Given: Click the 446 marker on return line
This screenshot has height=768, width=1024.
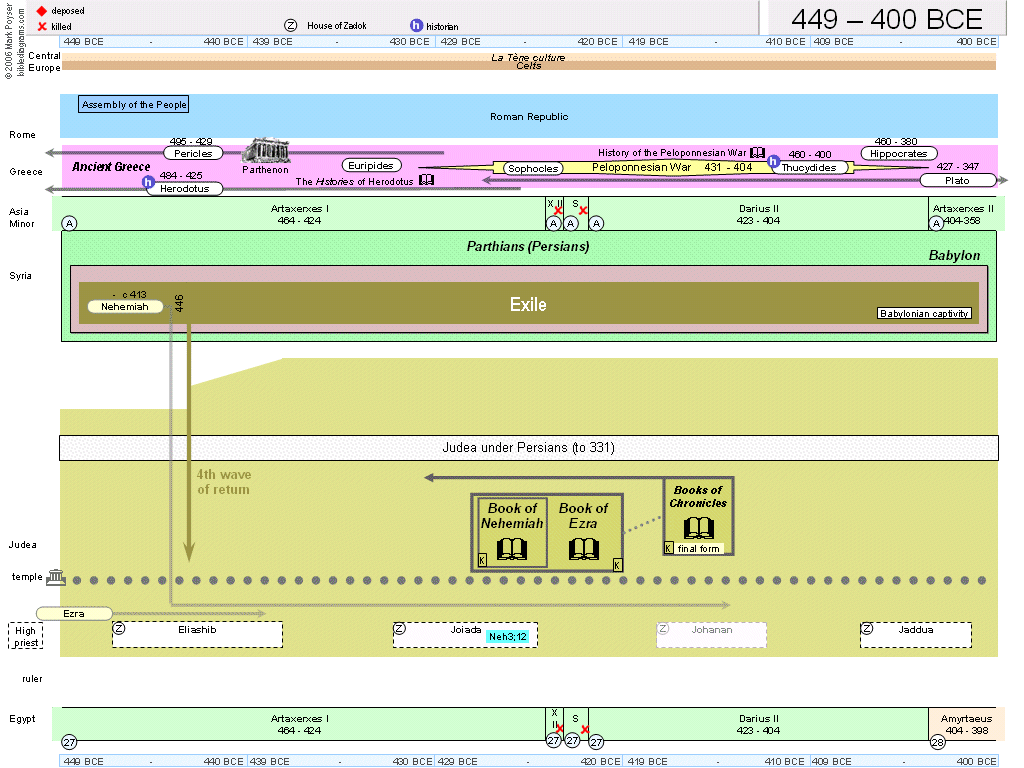Looking at the screenshot, I should 180,304.
